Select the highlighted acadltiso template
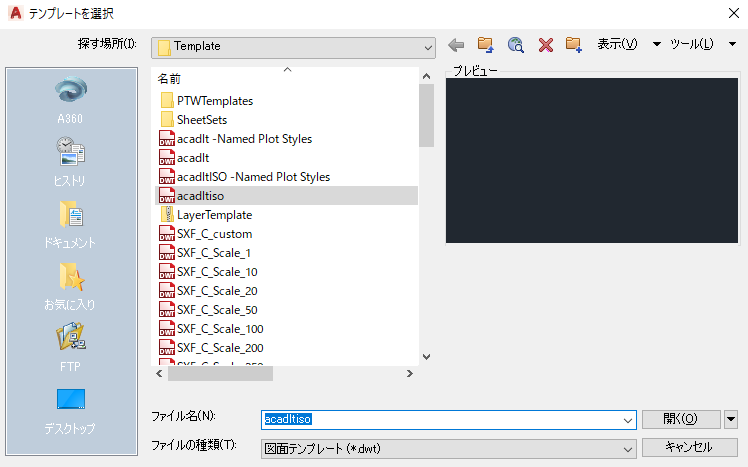The height and width of the screenshot is (467, 748). click(x=286, y=196)
